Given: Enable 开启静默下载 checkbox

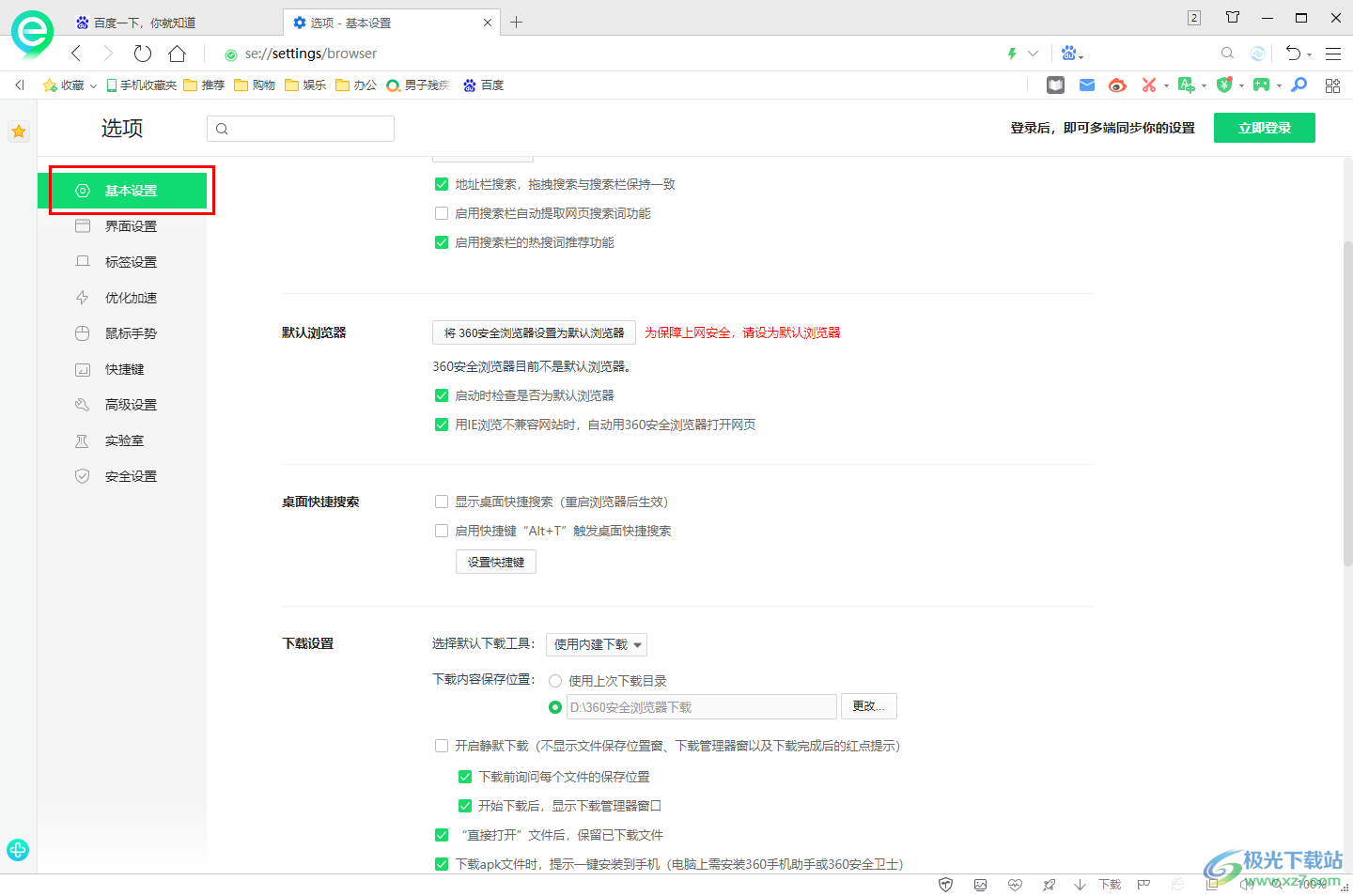Looking at the screenshot, I should point(442,746).
